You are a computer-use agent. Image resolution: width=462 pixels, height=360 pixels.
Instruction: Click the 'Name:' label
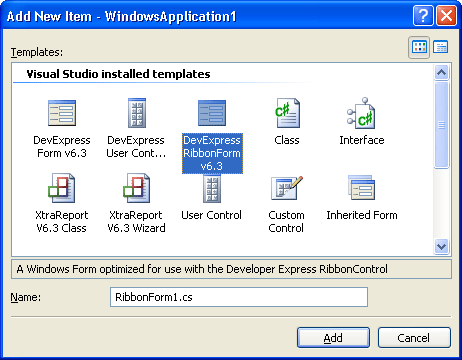click(26, 297)
